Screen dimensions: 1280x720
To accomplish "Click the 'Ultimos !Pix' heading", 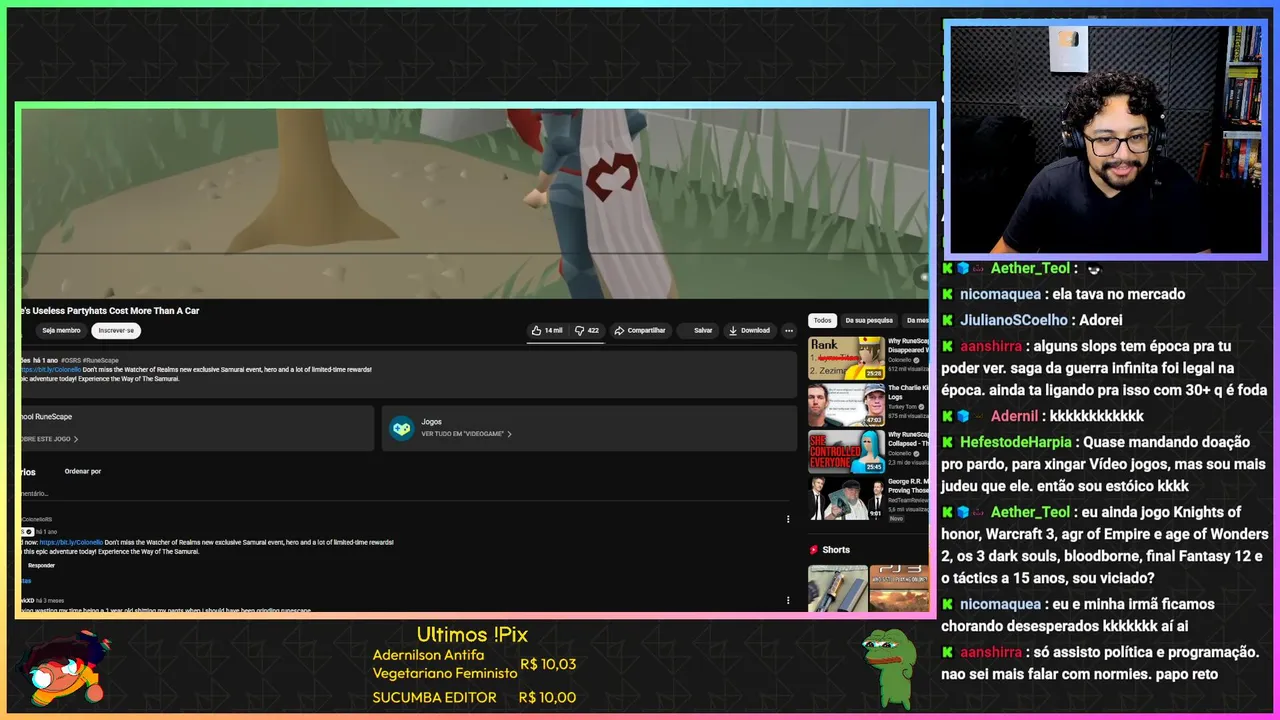I will tap(472, 635).
